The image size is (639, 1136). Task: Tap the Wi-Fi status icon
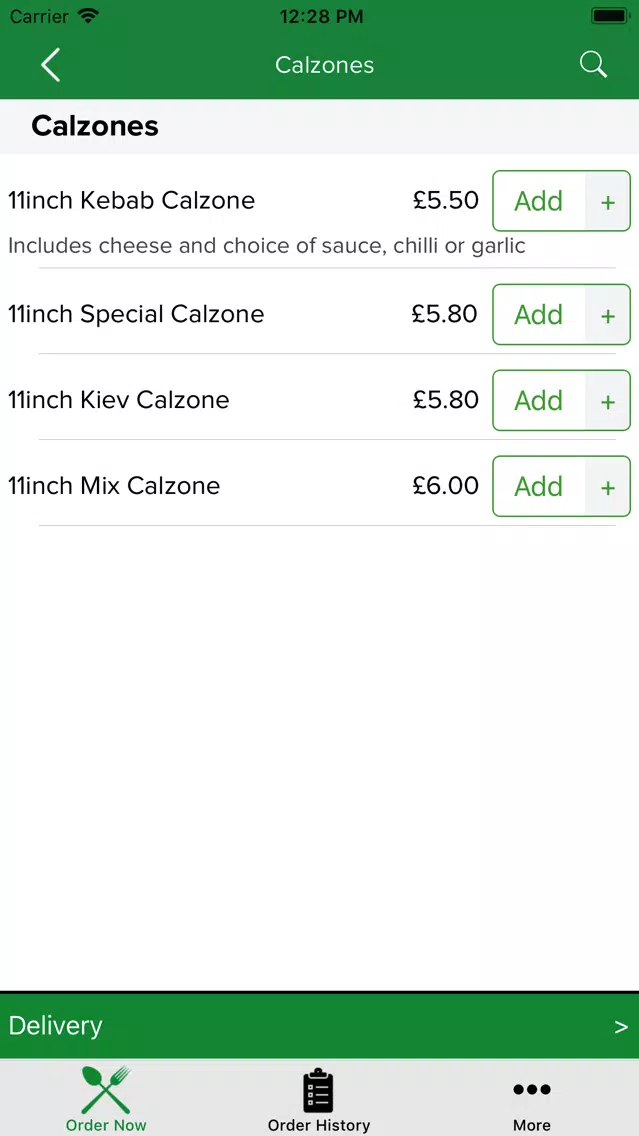pyautogui.click(x=88, y=15)
